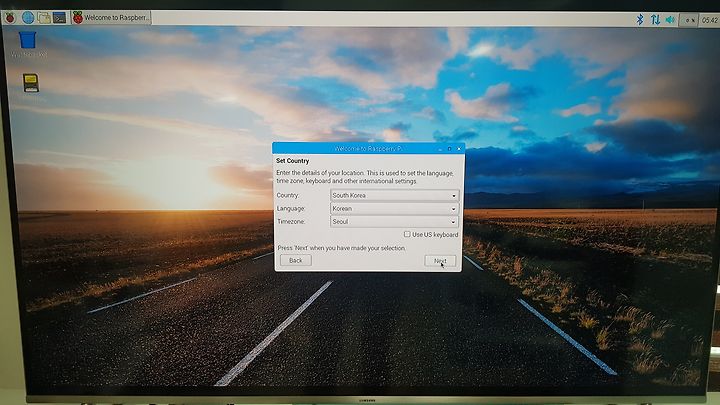Expand the Timezone dropdown showing Seoul
Viewport: 720px width, 405px height.
394,222
